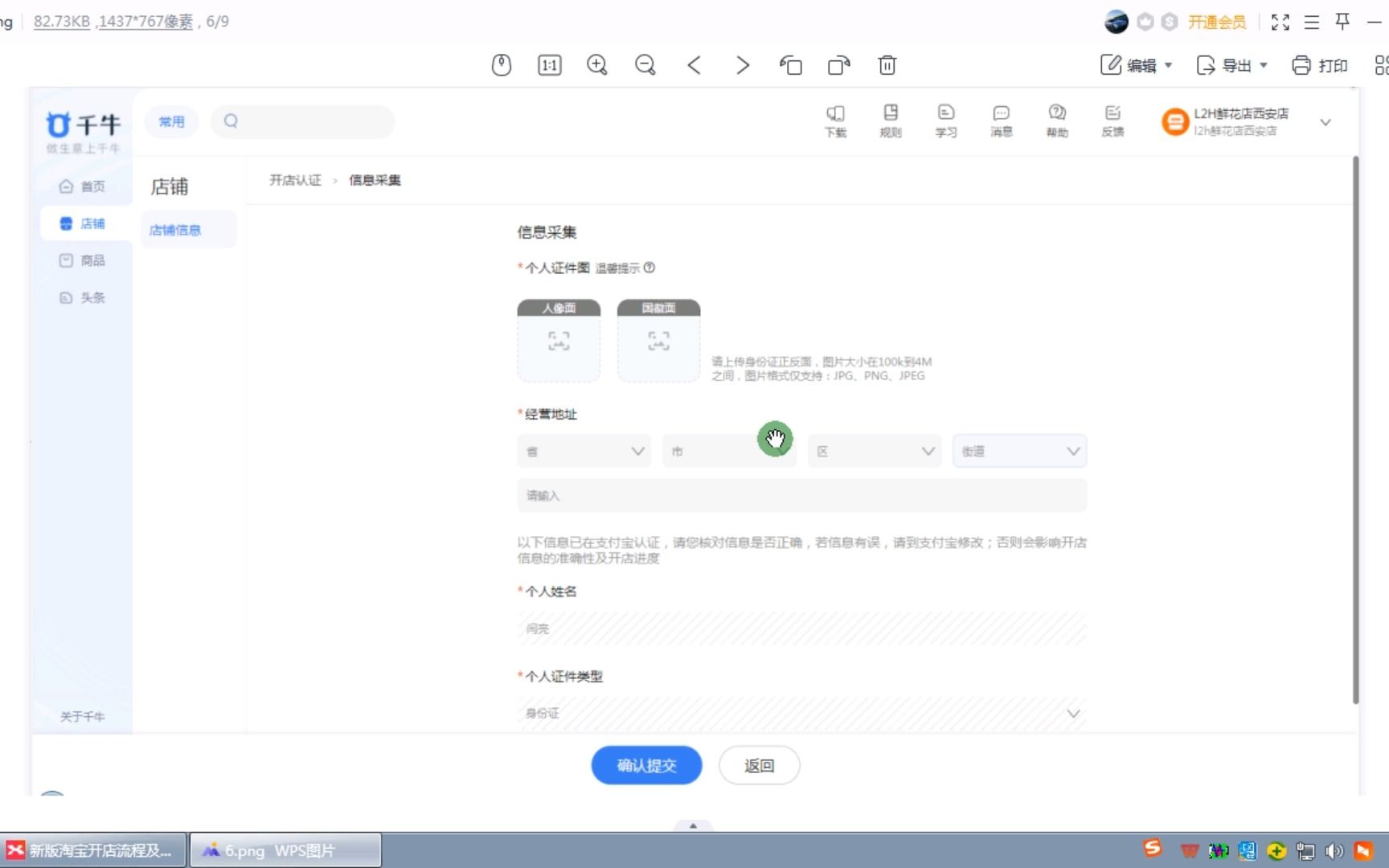Open the 市 city dropdown
This screenshot has height=868, width=1389.
[729, 451]
